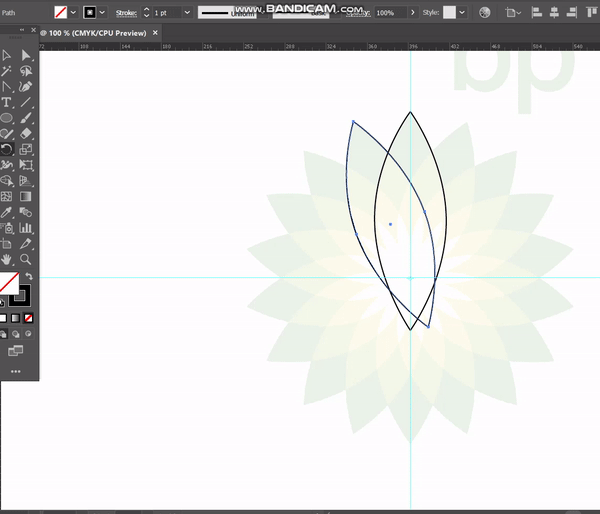Select the Paintbrush tool
The image size is (600, 514).
click(26, 118)
